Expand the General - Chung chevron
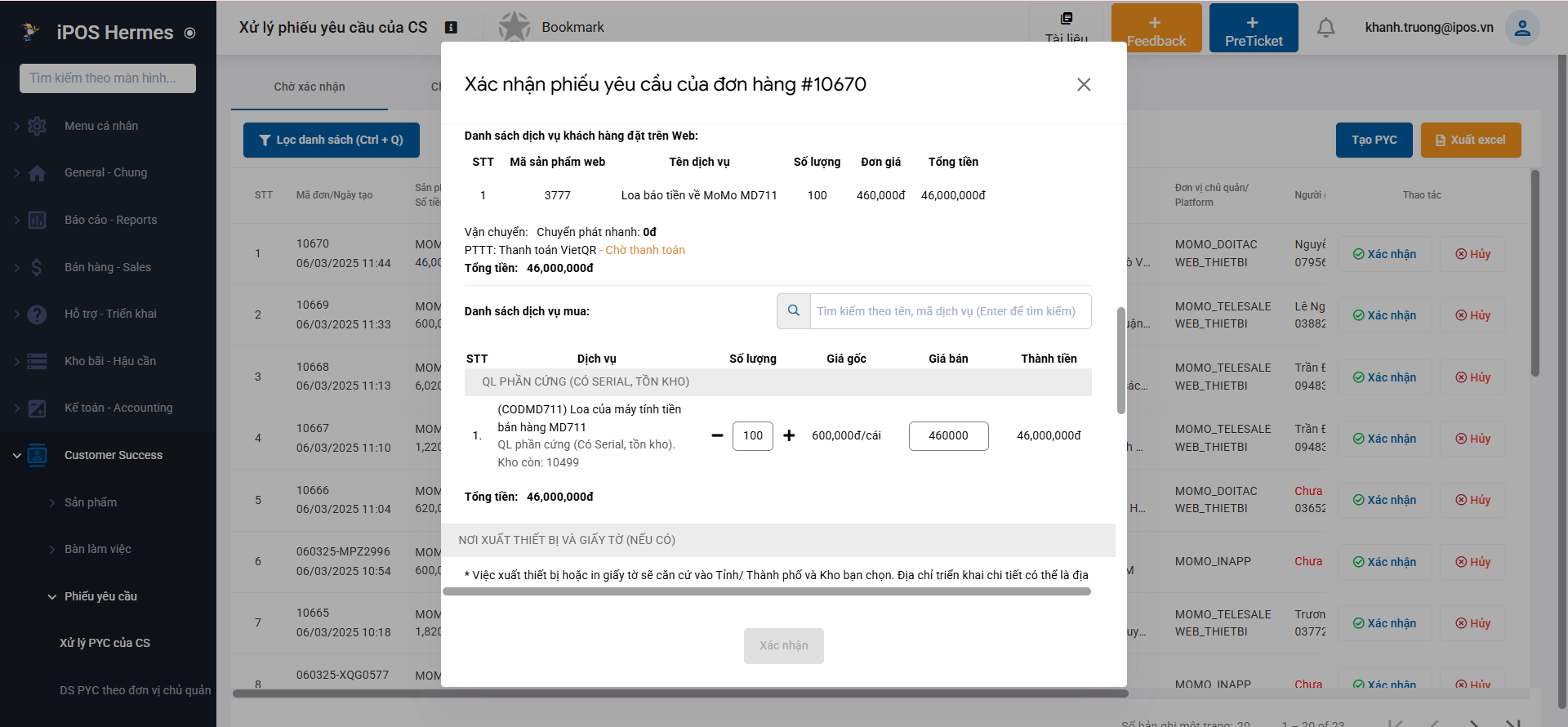The image size is (1568, 727). click(x=16, y=173)
